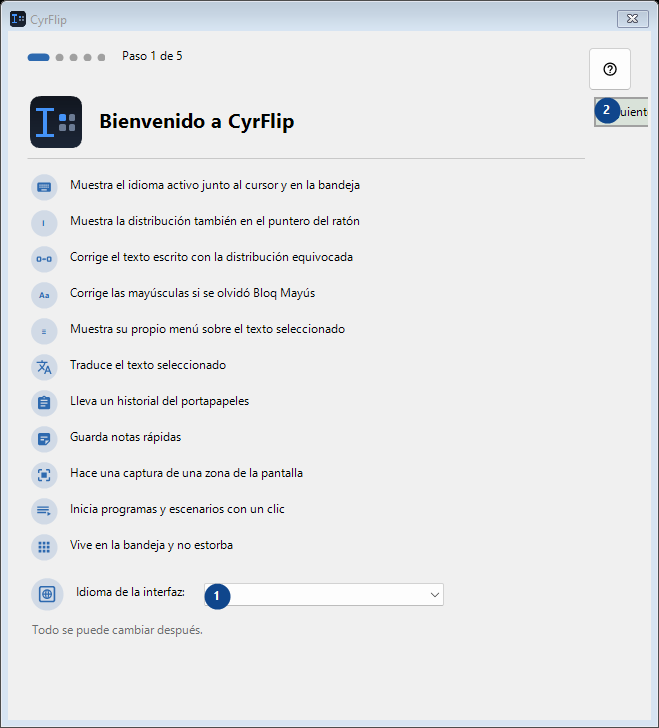Click the dropdown chevron arrow for language

click(x=435, y=595)
